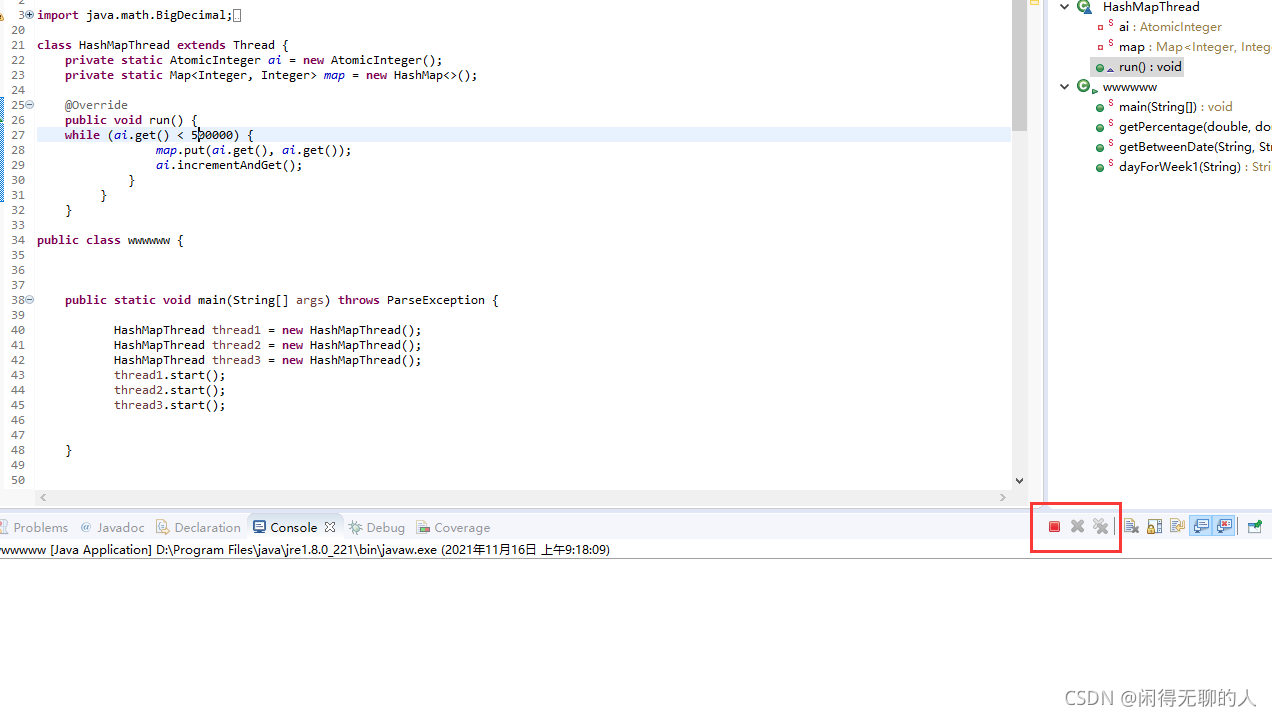Screen dimensions: 1272x716
Task: Open the Javadoc tab
Action: pyautogui.click(x=112, y=527)
